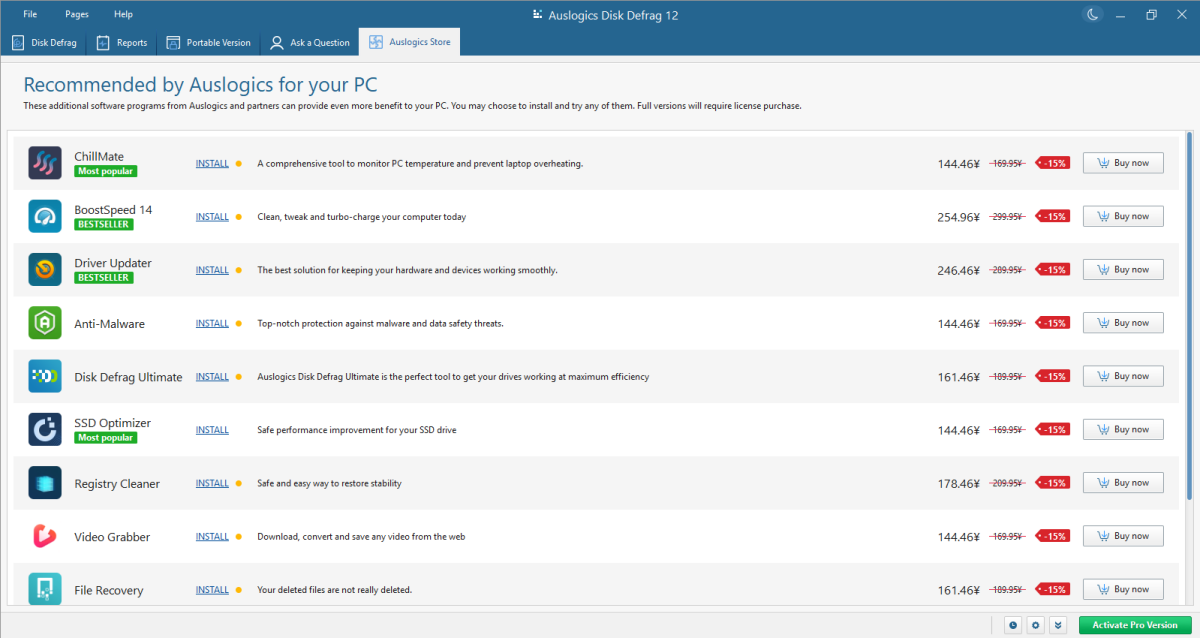1200x638 pixels.
Task: Click the Anti-Malware shield icon
Action: pyautogui.click(x=45, y=323)
